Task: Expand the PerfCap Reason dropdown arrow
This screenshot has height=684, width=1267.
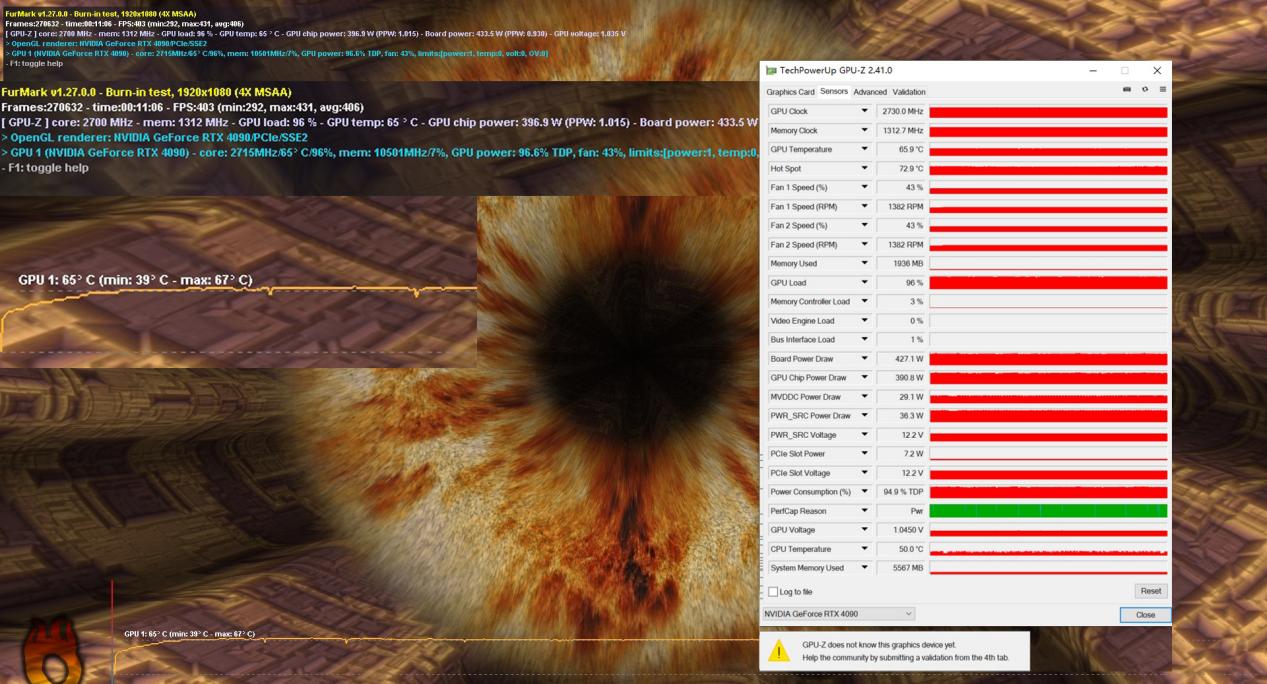Action: coord(865,511)
